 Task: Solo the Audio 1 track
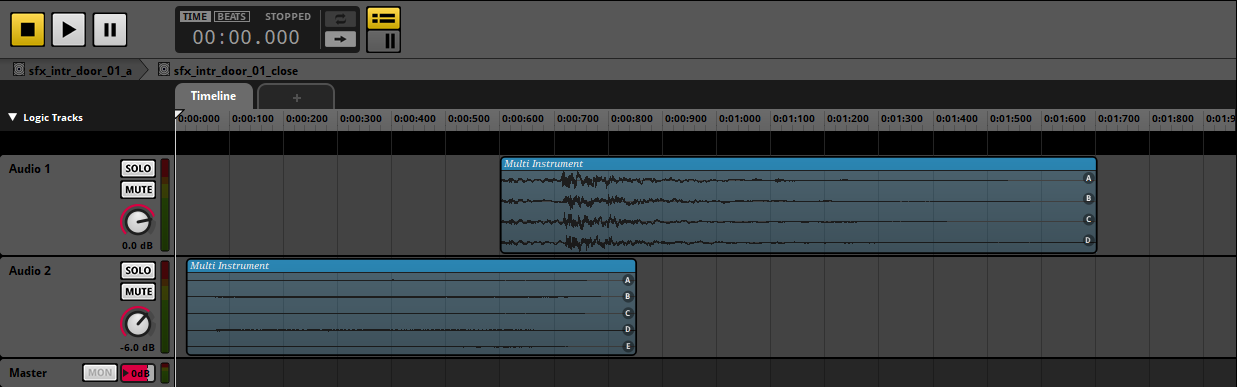click(138, 169)
